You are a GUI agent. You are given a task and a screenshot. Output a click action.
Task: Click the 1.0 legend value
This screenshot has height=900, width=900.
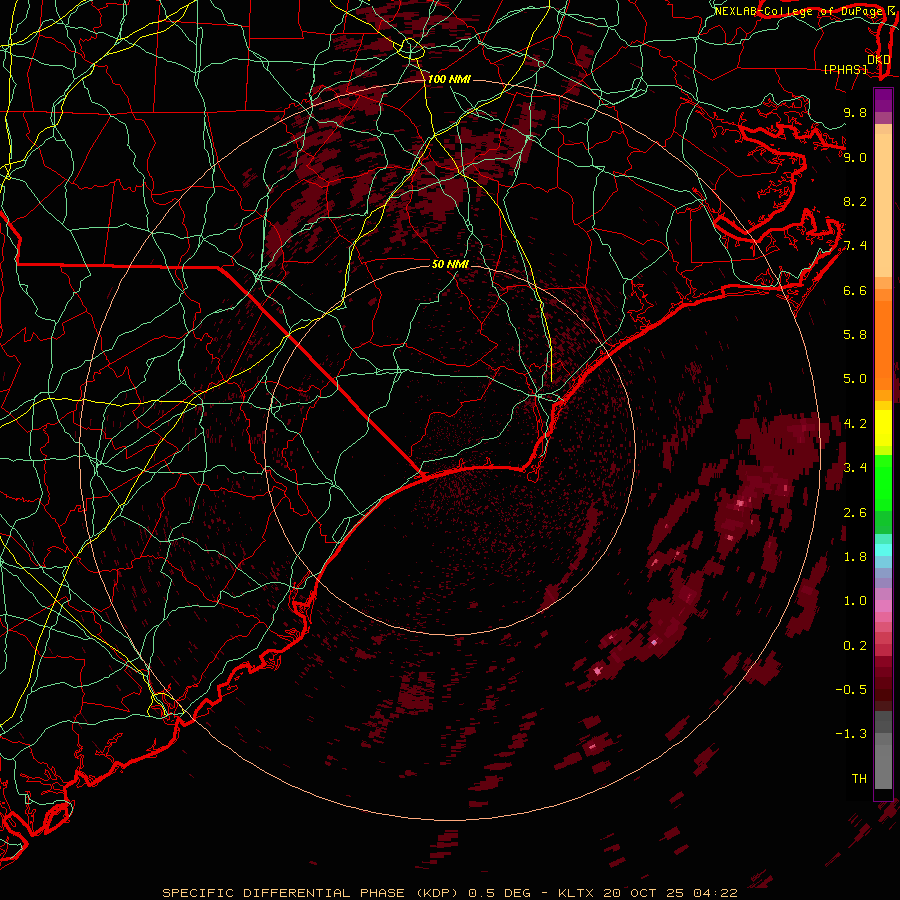coord(855,601)
